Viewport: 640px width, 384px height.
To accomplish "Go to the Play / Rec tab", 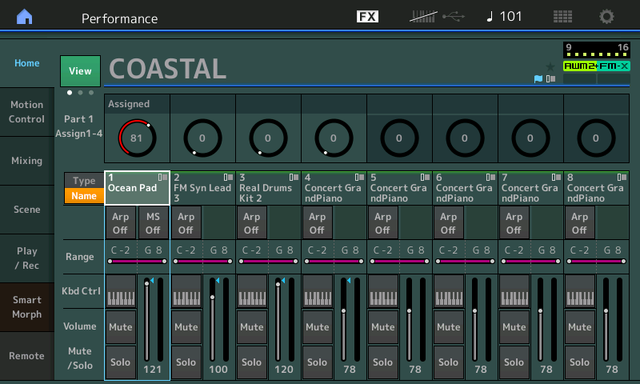I will pyautogui.click(x=27, y=258).
